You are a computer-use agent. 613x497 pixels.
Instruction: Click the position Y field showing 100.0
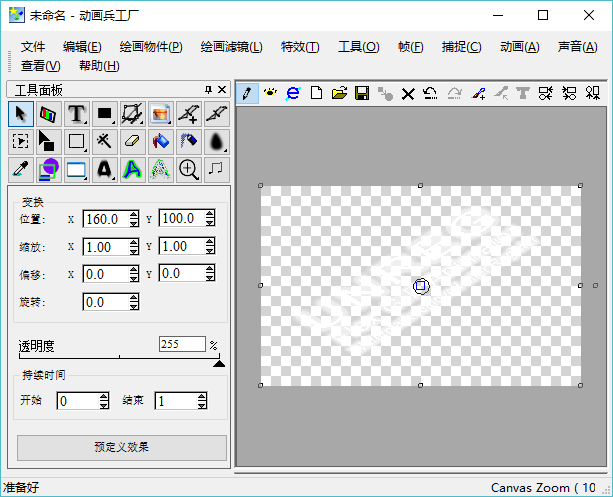182,218
